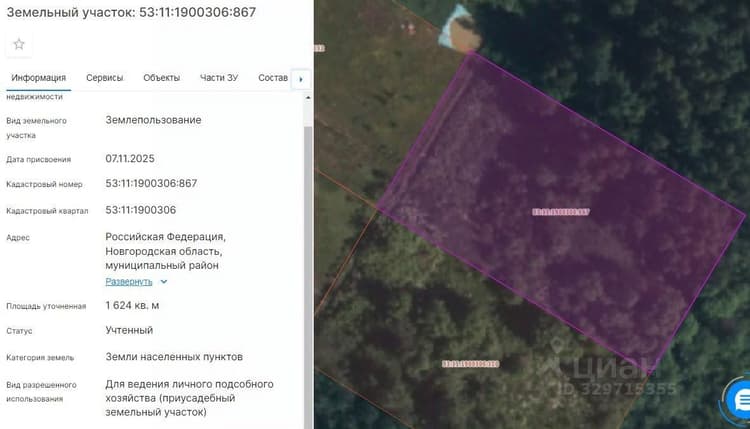Click the Вид разрешенного использования label
This screenshot has width=750, height=429.
(x=42, y=392)
